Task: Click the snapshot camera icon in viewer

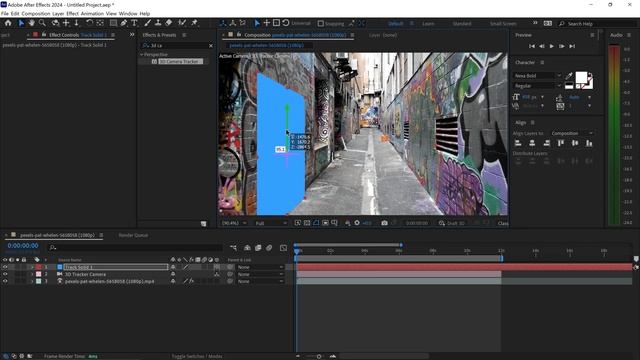Action: tap(384, 223)
